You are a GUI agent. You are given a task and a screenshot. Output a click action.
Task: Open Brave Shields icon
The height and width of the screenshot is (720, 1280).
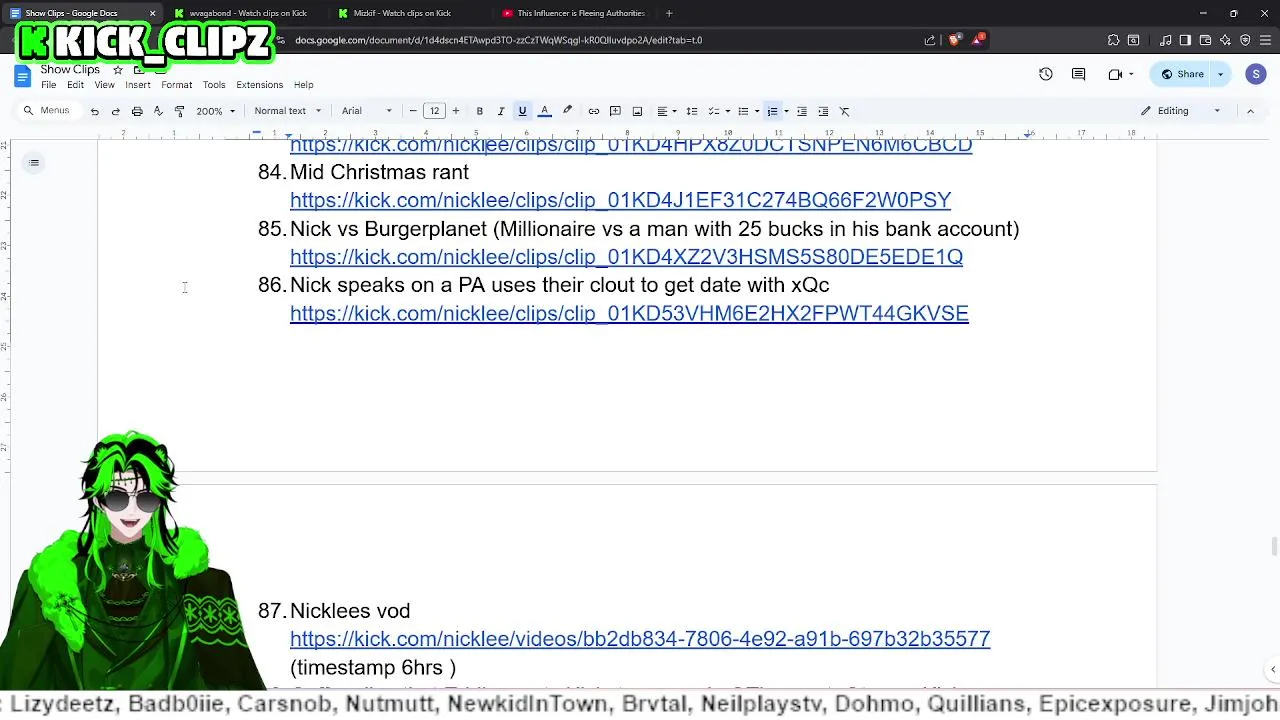[953, 40]
